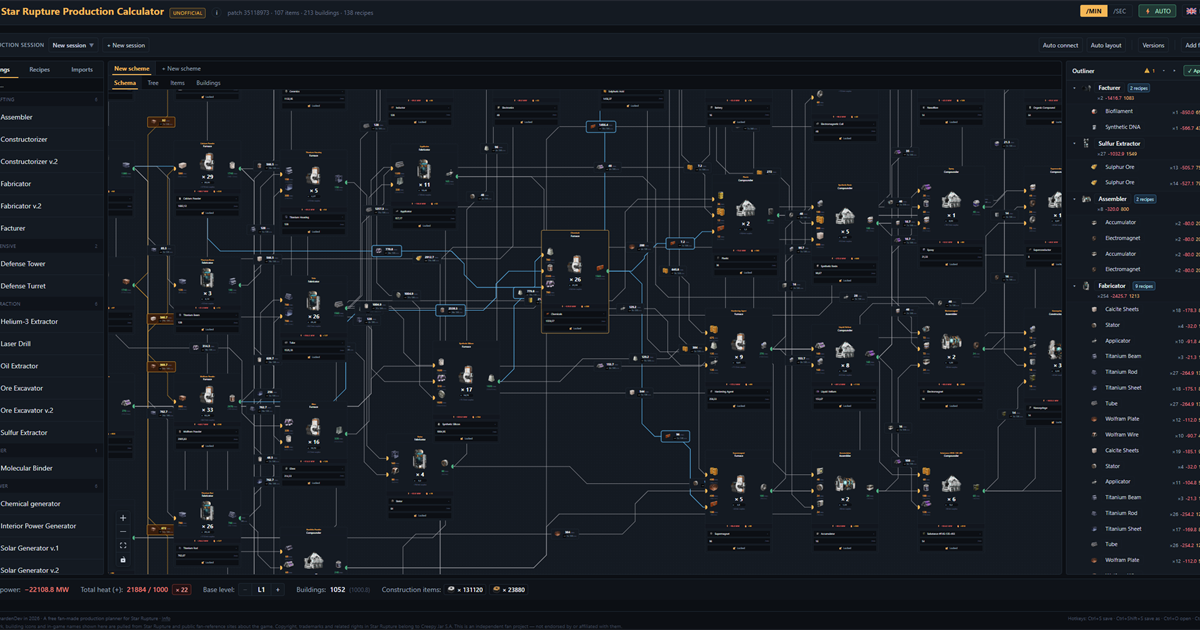Switch rate units to /MIN
The width and height of the screenshot is (1200, 630).
coord(1093,11)
